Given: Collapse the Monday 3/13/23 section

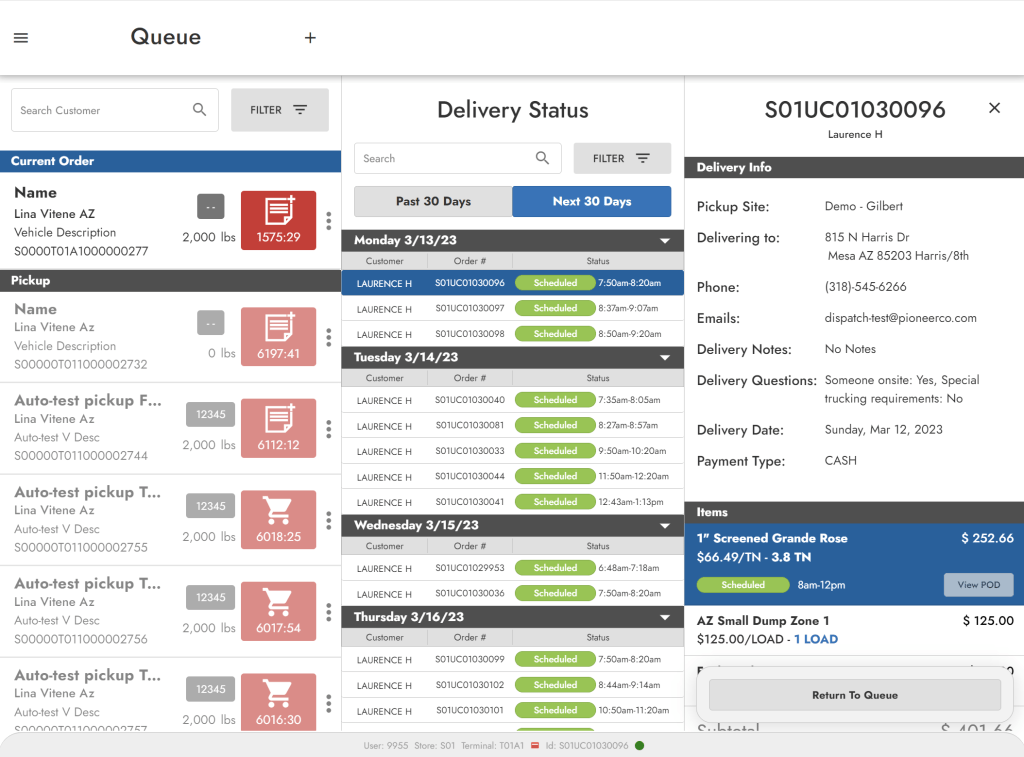Looking at the screenshot, I should (x=664, y=241).
